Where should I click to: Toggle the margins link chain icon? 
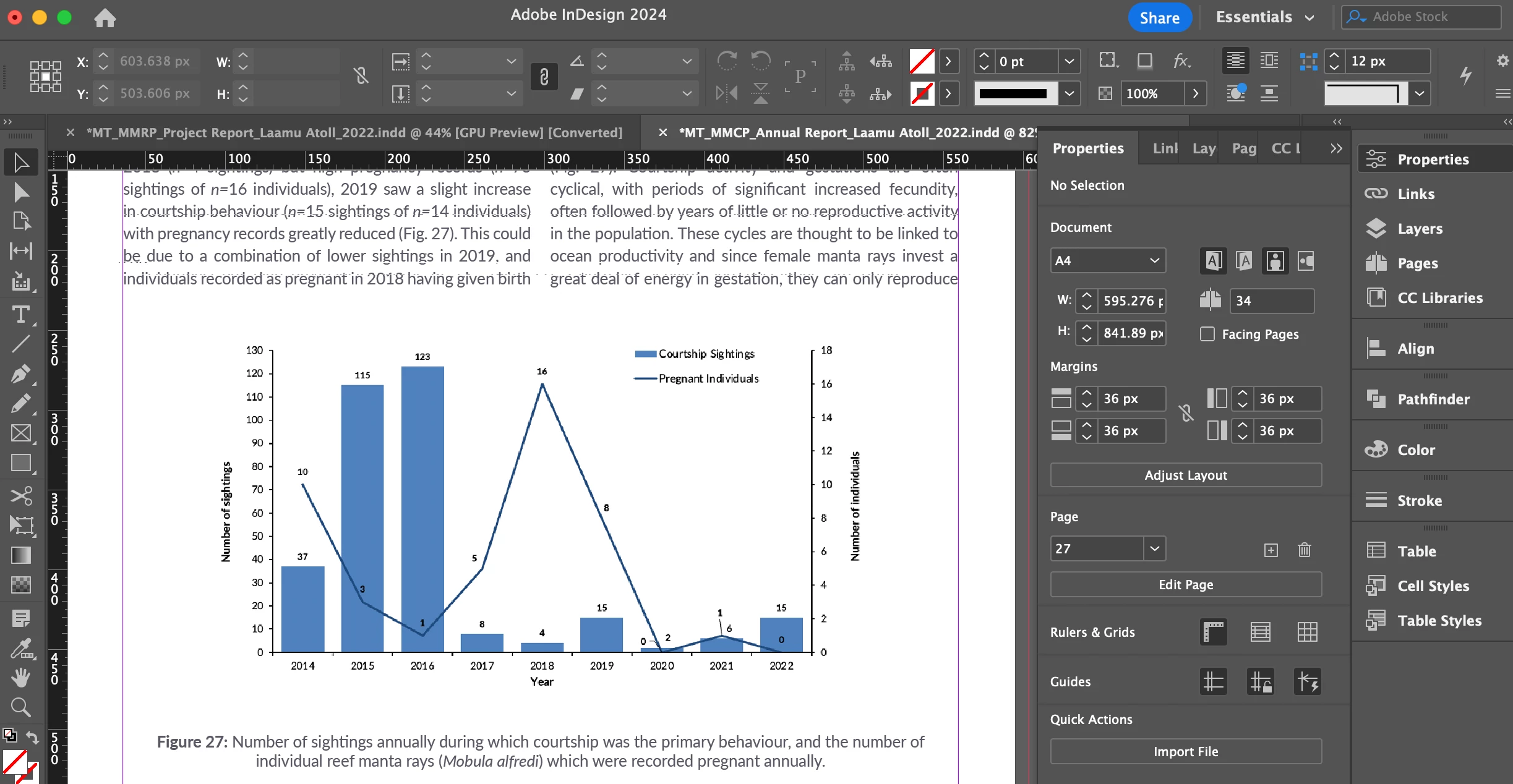coord(1186,413)
